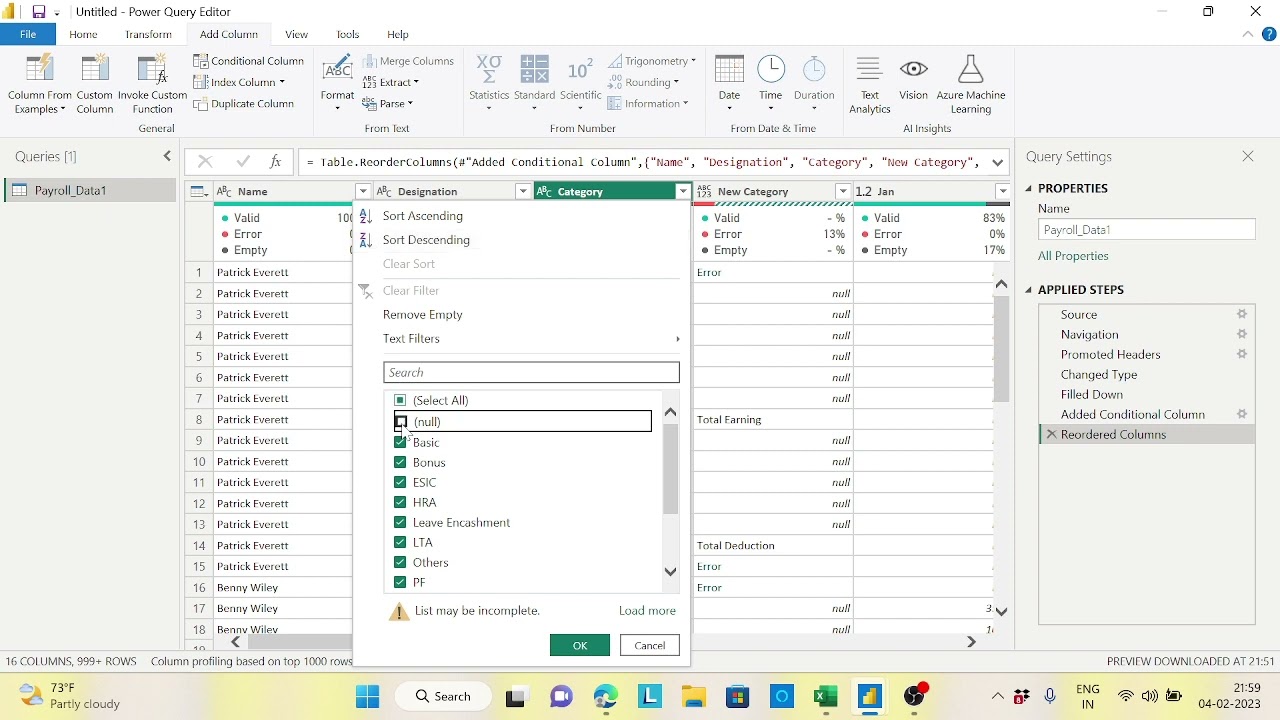This screenshot has width=1280, height=720.
Task: Choose Sort Ascending
Action: 423,216
